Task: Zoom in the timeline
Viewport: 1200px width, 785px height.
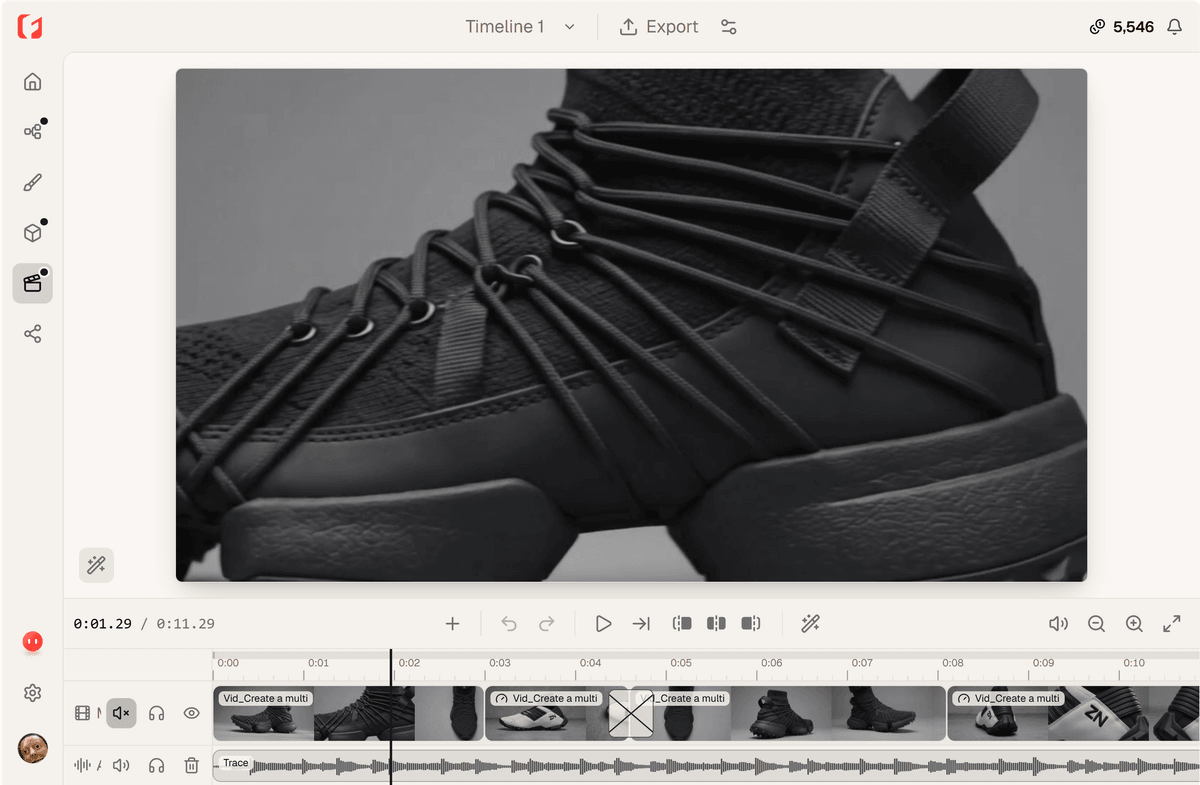Action: (1134, 624)
